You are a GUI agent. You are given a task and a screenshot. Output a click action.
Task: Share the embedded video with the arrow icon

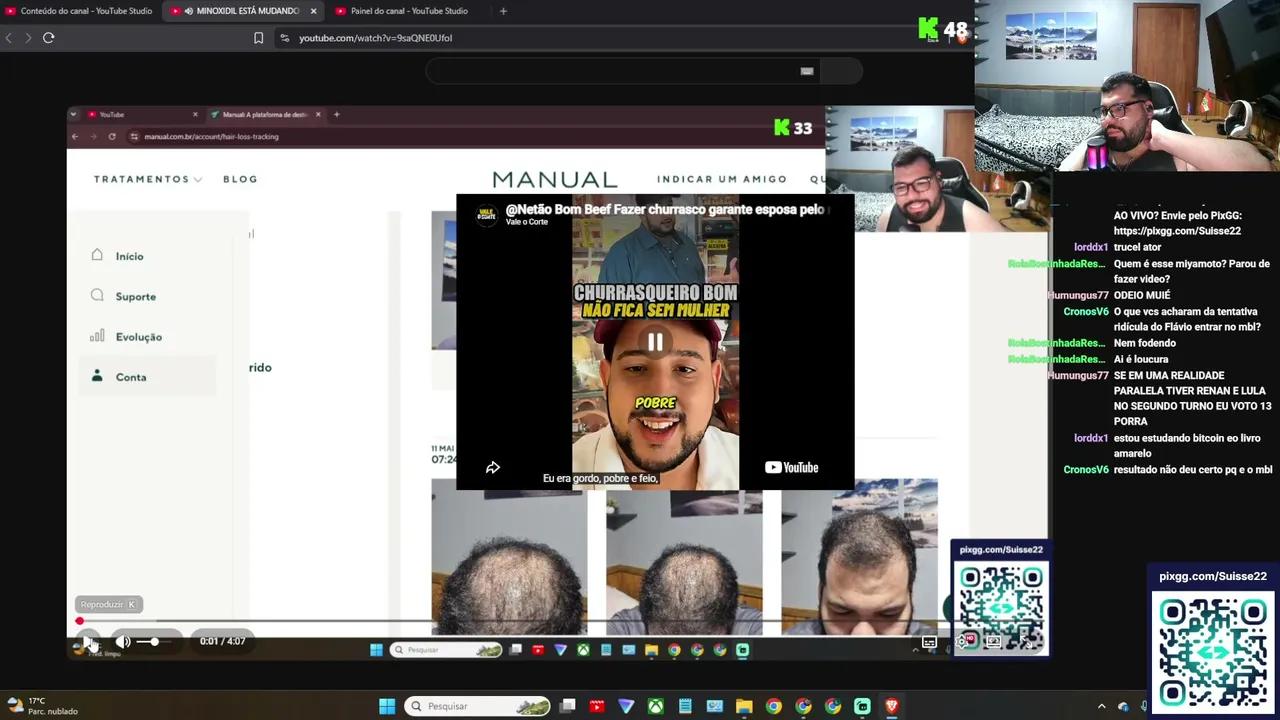coord(493,467)
